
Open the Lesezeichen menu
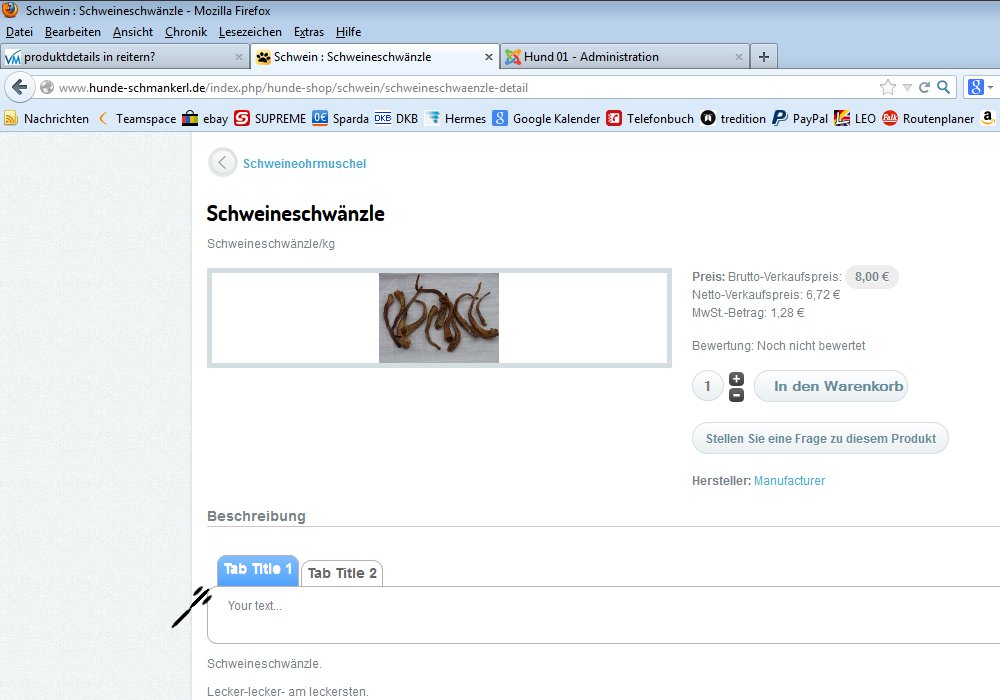(x=250, y=32)
